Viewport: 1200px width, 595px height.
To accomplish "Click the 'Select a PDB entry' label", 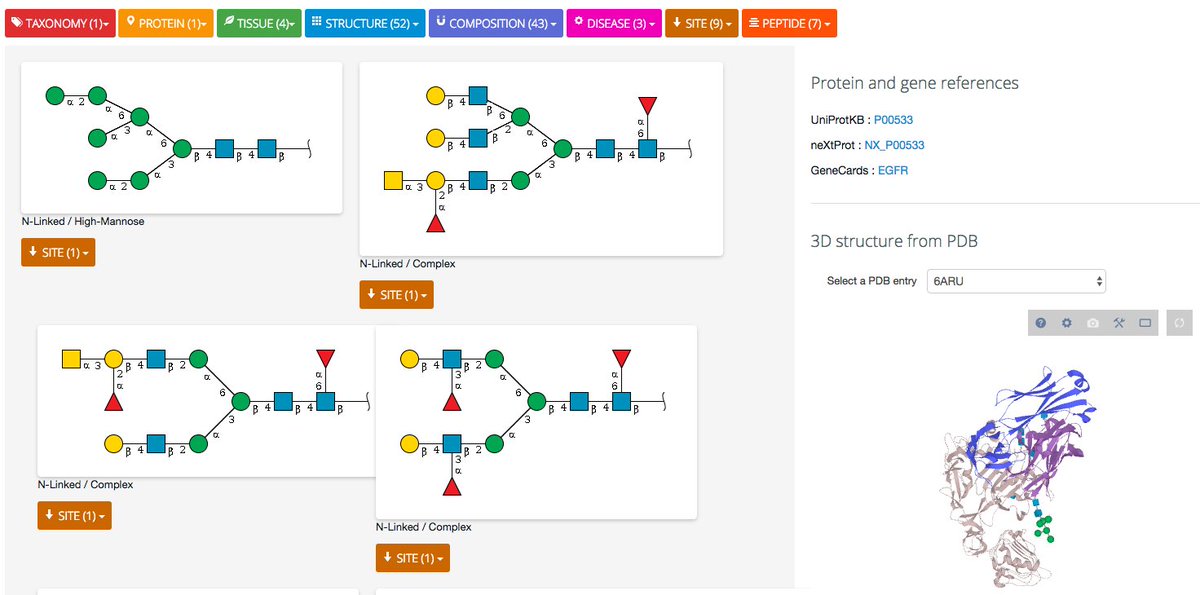I will pos(872,281).
